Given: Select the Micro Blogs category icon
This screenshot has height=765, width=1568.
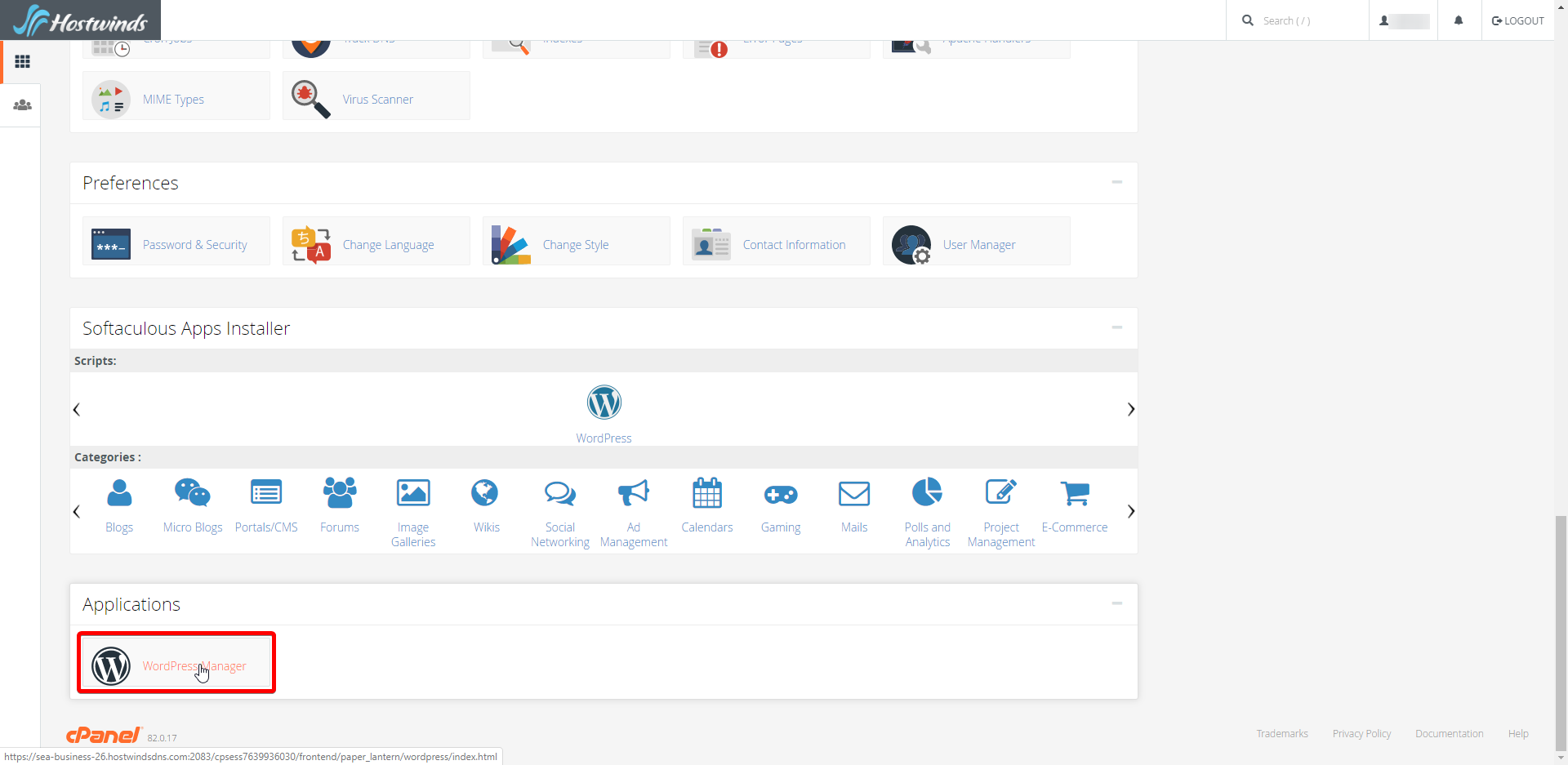Looking at the screenshot, I should click(x=193, y=493).
